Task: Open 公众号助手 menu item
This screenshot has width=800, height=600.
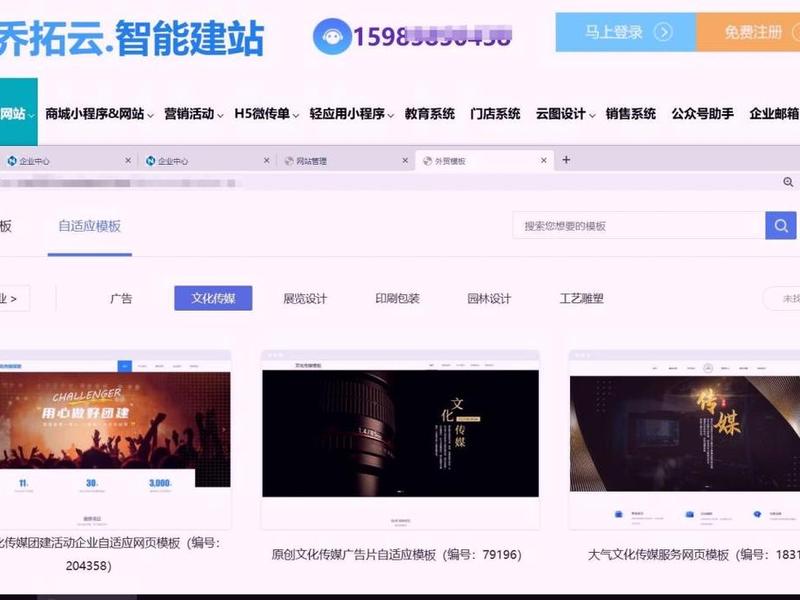Action: tap(703, 114)
